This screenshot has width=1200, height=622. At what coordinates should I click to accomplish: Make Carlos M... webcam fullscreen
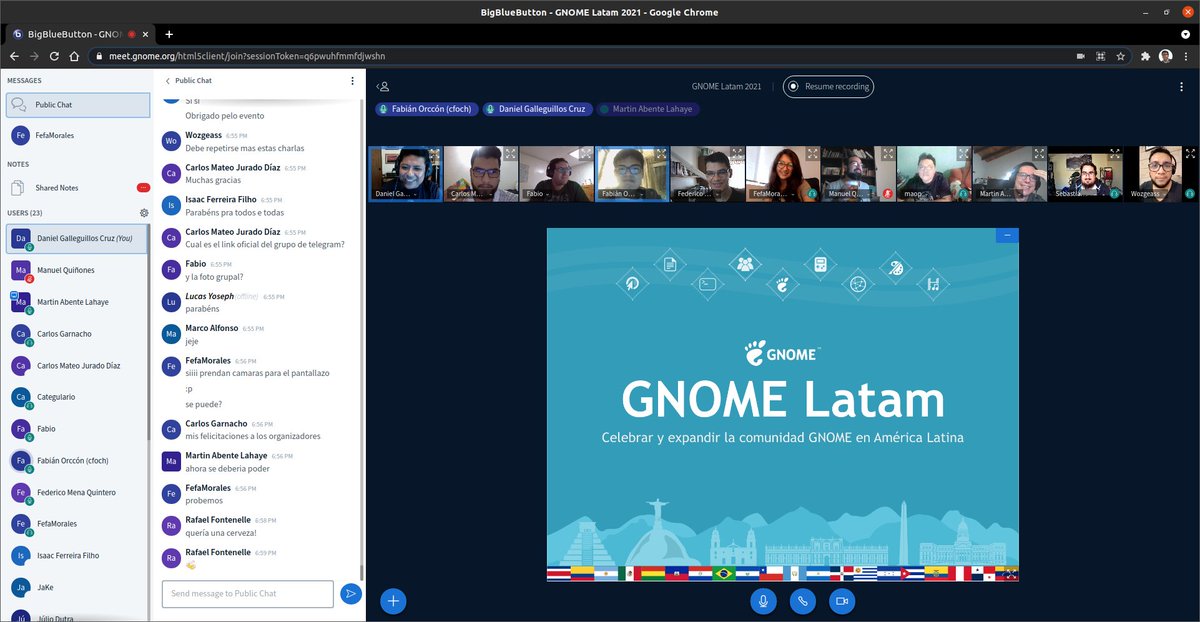click(510, 154)
